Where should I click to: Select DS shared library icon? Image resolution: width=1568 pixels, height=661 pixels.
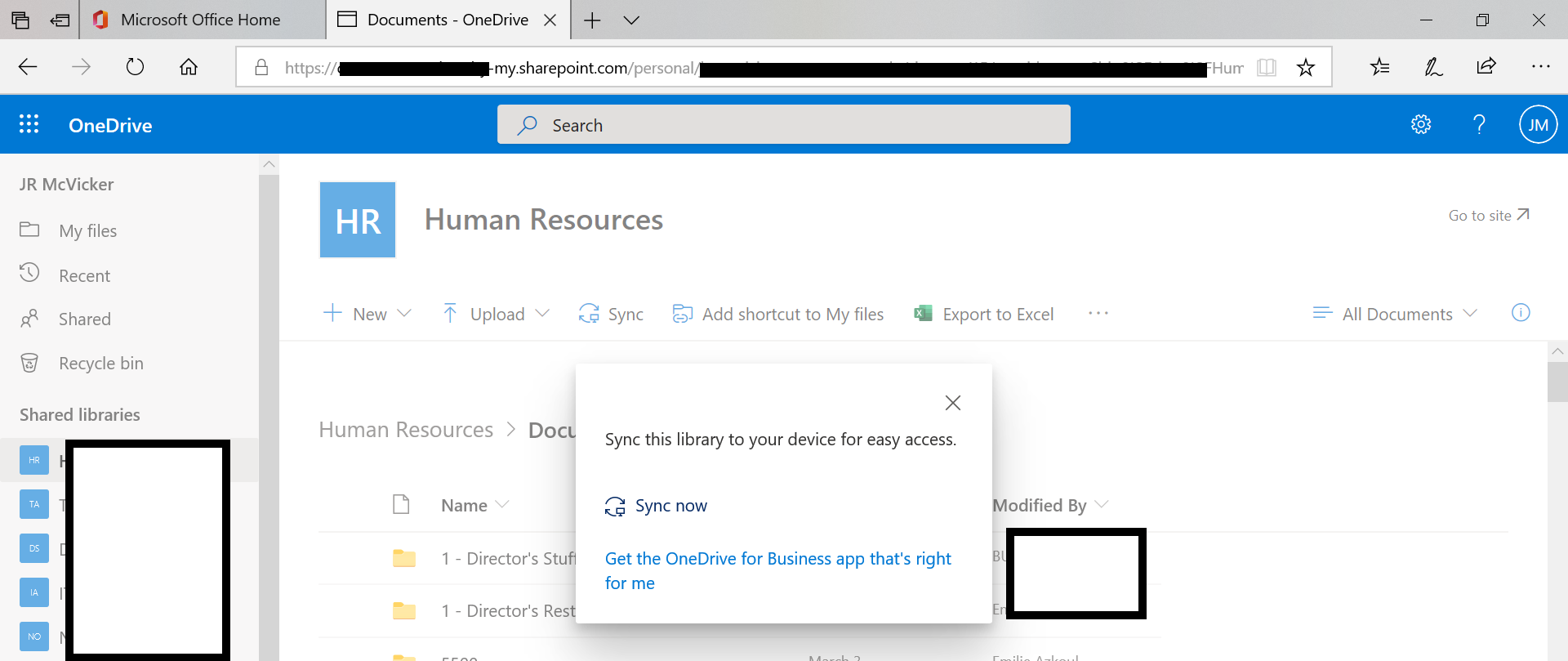click(34, 548)
